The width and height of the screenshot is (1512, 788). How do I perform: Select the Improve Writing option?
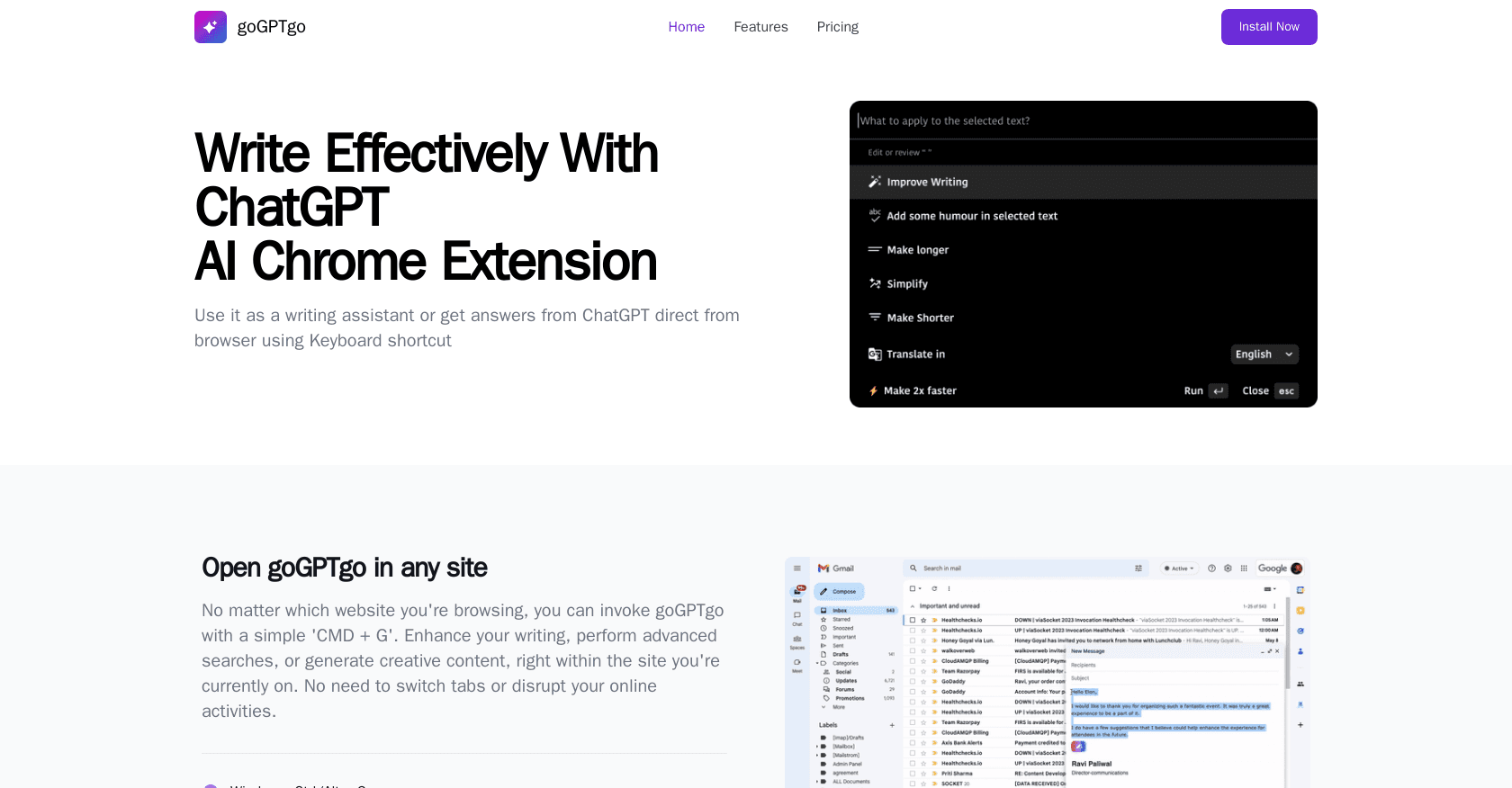point(1084,182)
